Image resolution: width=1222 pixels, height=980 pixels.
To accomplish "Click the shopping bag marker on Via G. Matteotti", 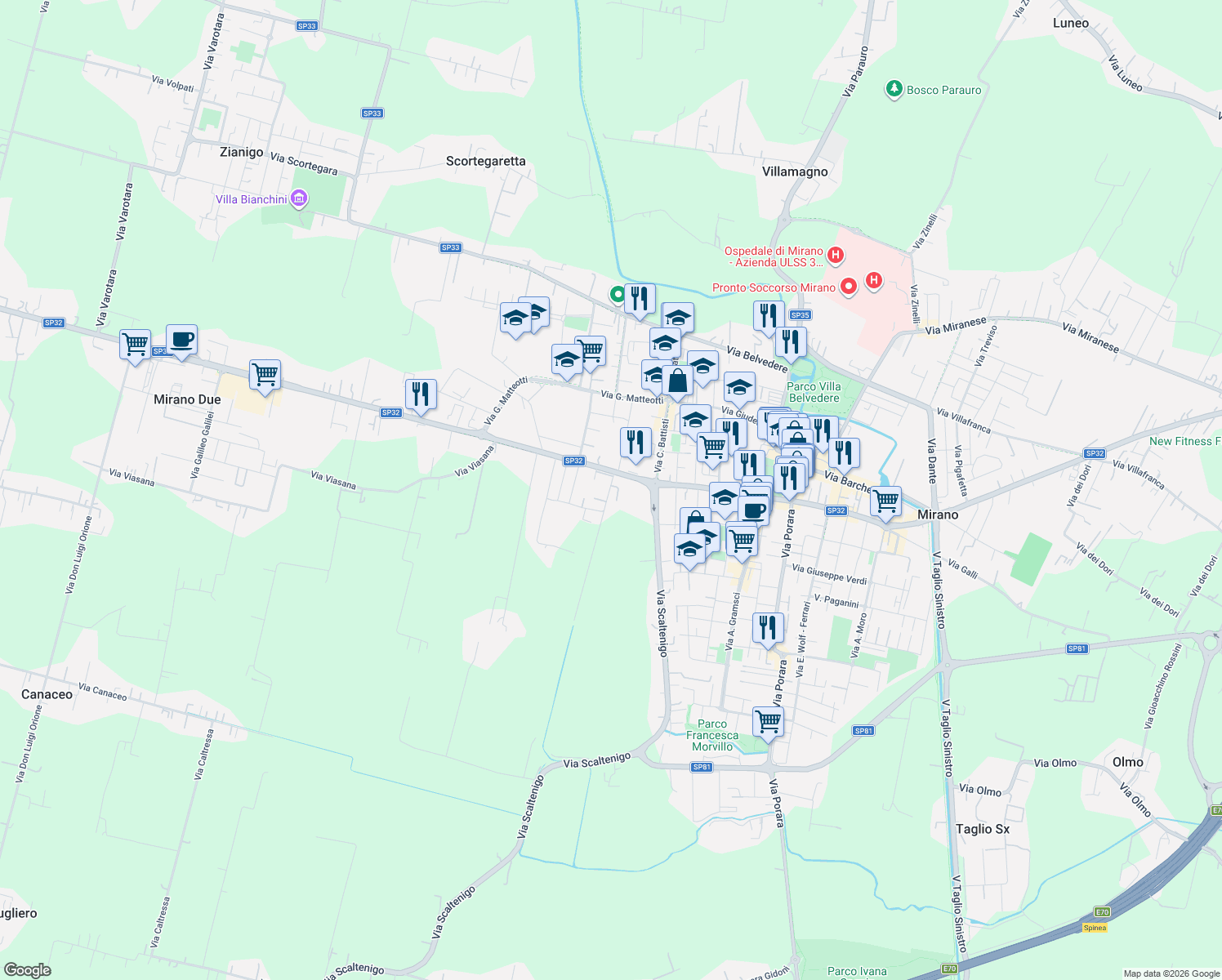I will coord(677,382).
